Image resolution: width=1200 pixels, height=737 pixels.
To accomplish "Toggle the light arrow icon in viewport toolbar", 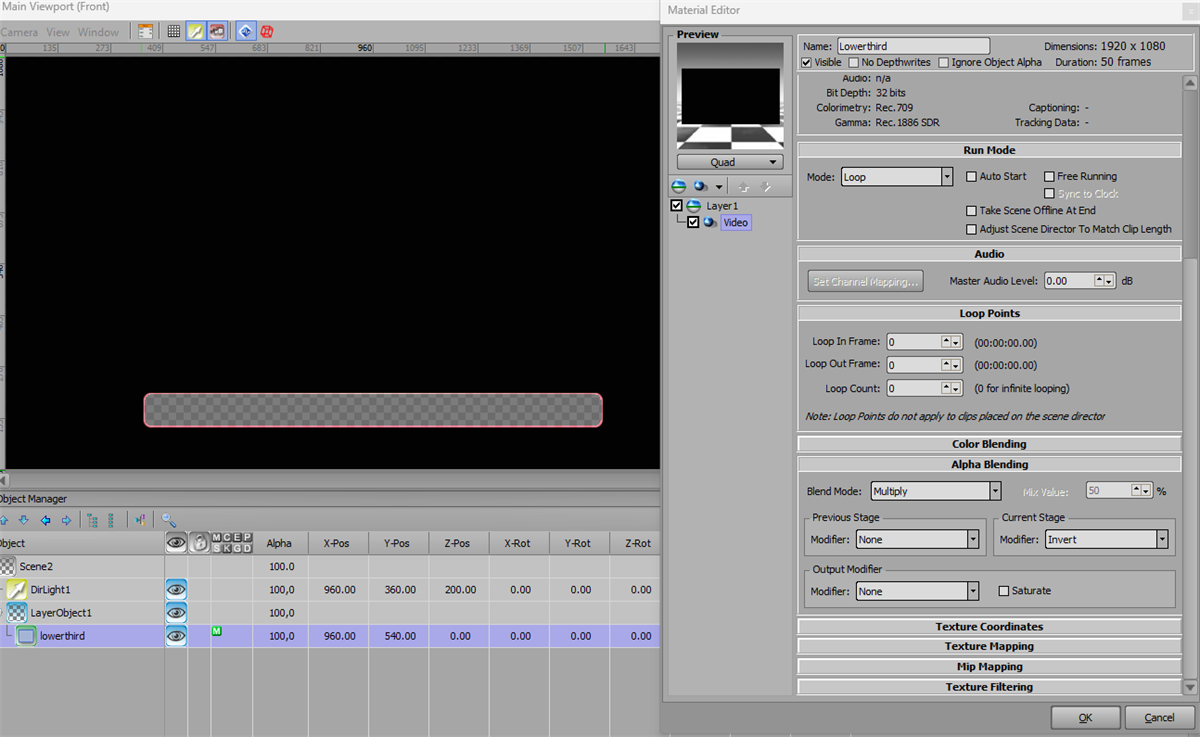I will pos(195,32).
